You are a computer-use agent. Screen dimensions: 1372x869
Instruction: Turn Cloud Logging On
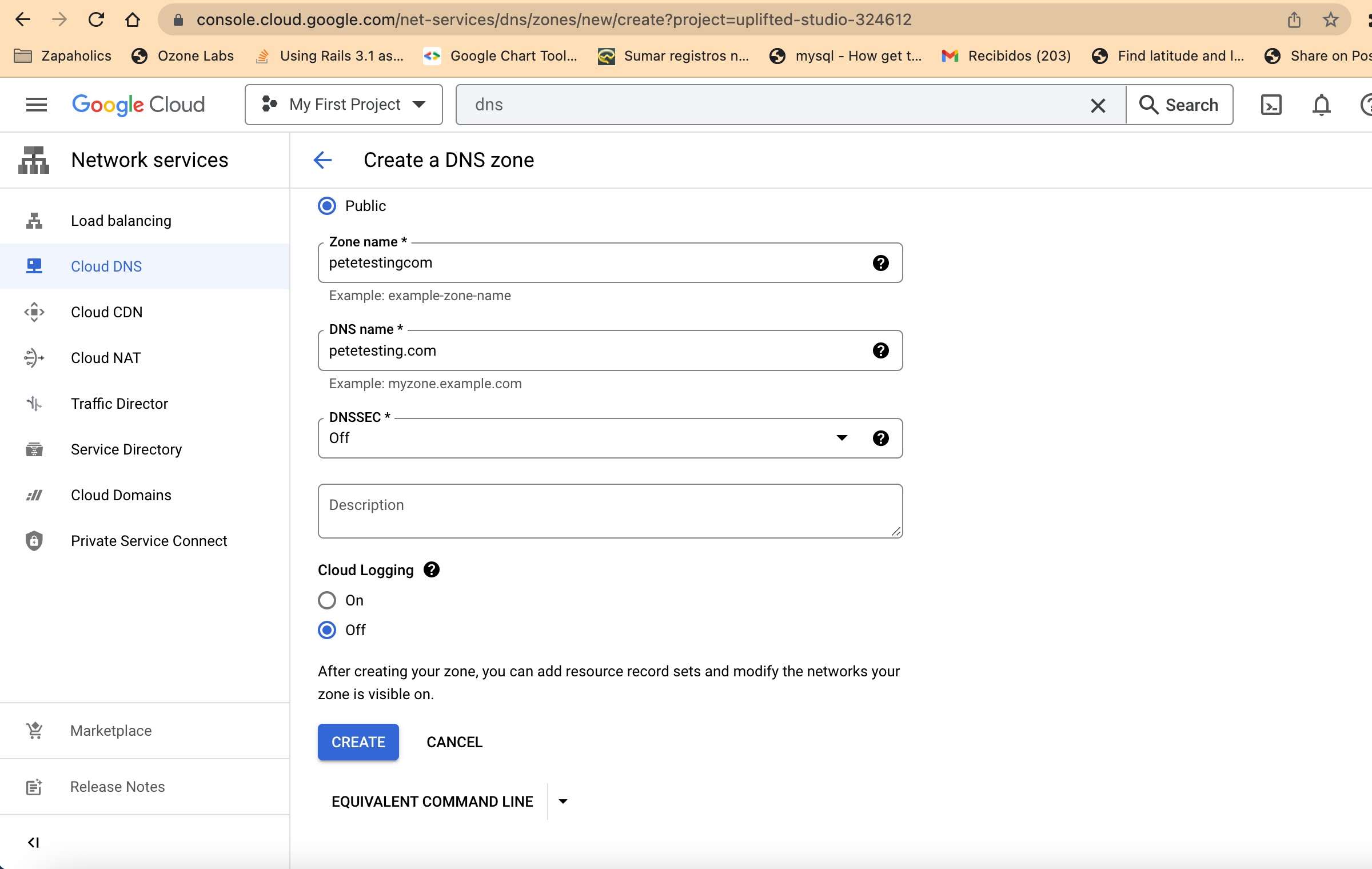coord(327,600)
